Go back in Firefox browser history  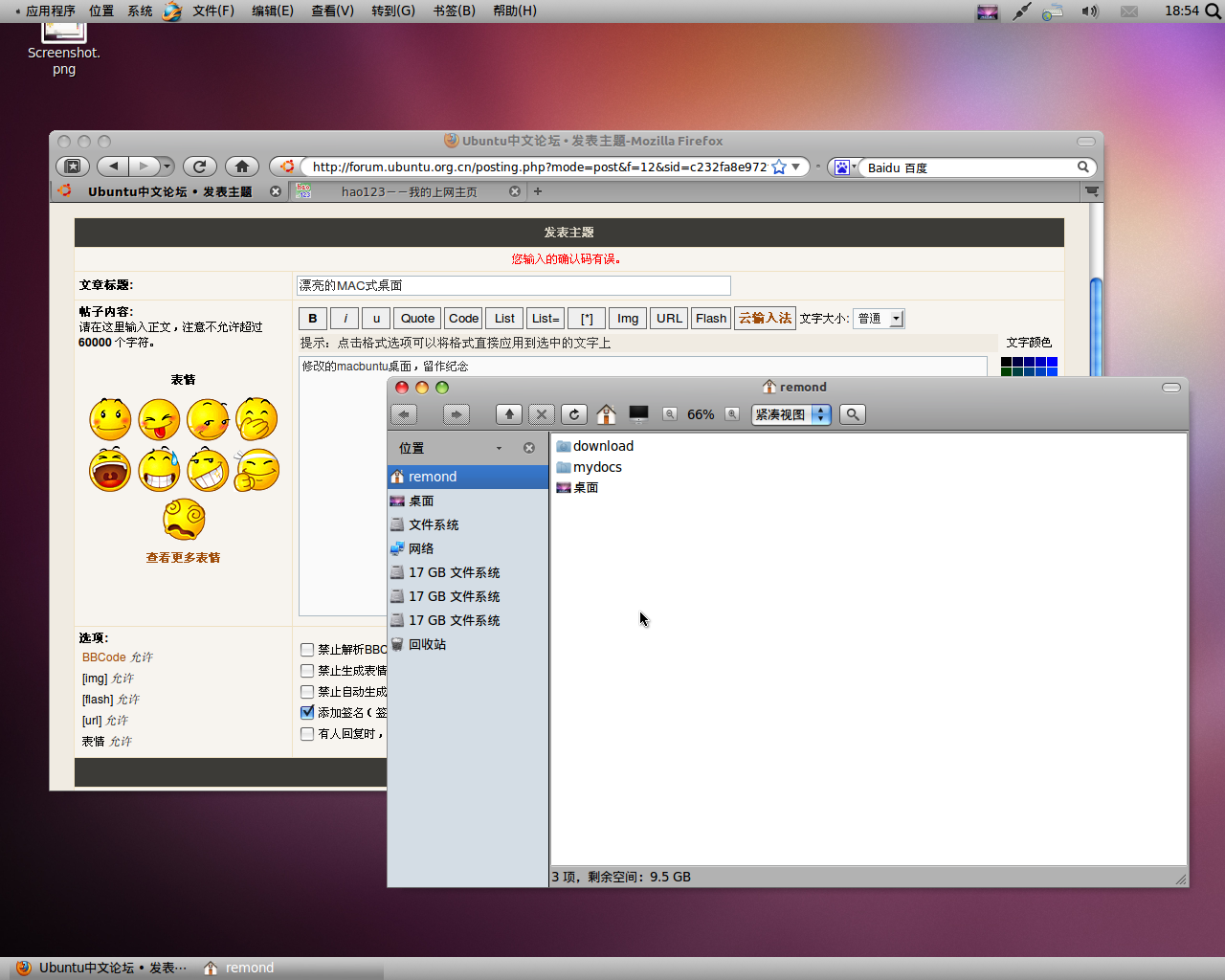point(113,167)
